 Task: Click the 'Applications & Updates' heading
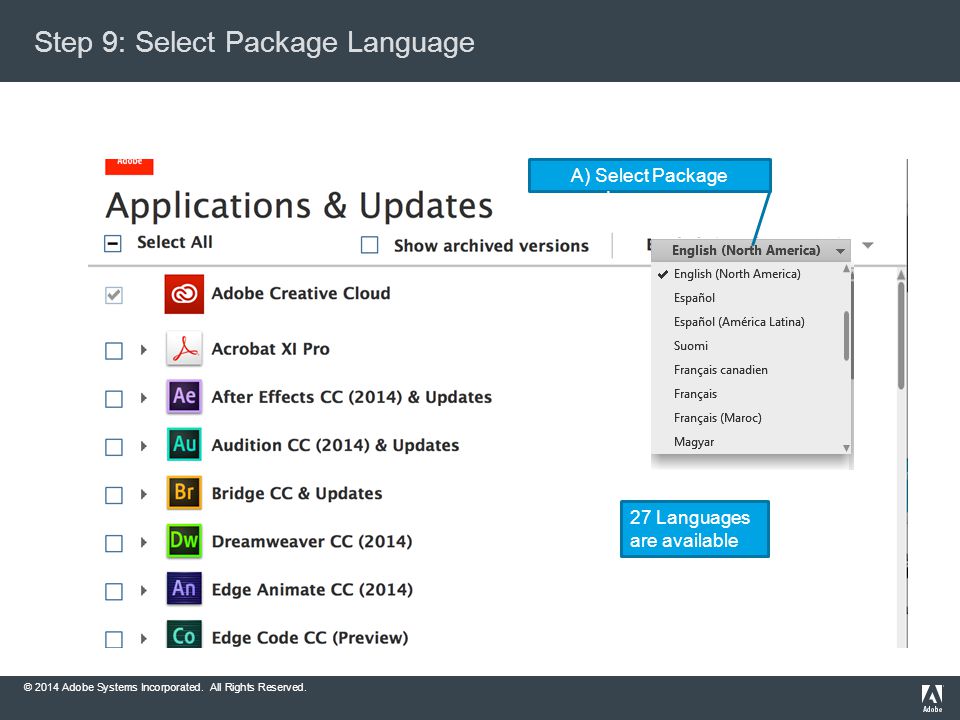tap(299, 205)
